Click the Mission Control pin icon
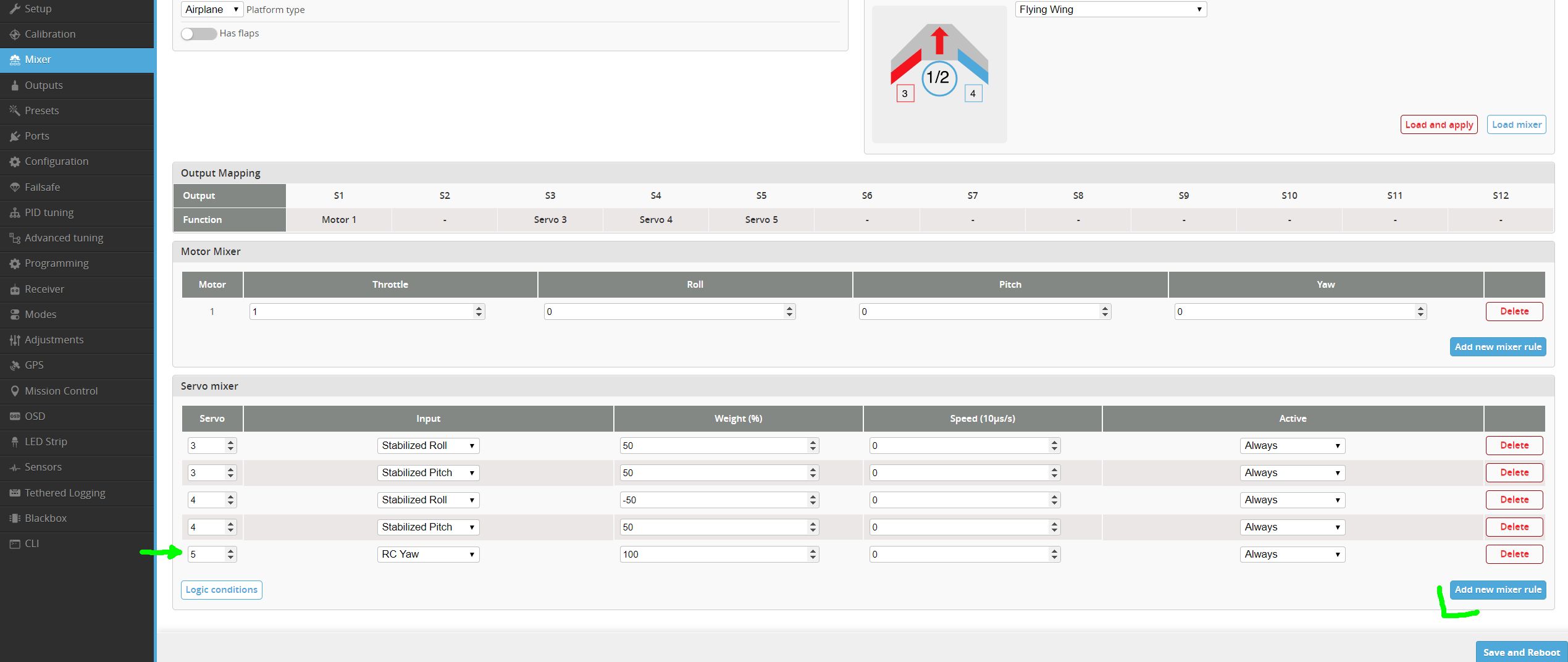The image size is (1568, 662). (x=15, y=391)
